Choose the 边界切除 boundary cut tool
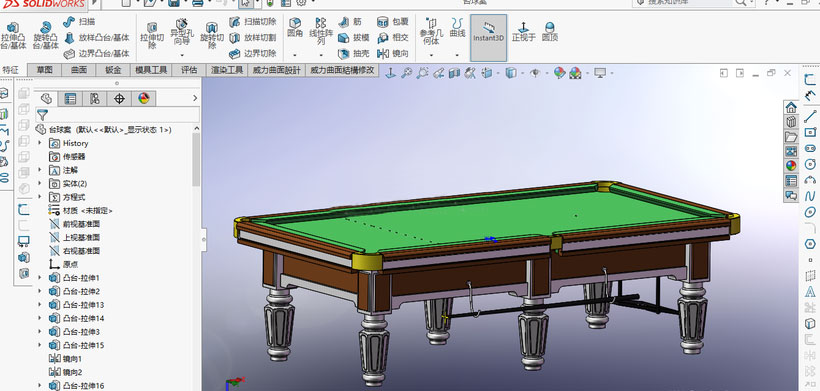The height and width of the screenshot is (391, 820). (x=252, y=53)
